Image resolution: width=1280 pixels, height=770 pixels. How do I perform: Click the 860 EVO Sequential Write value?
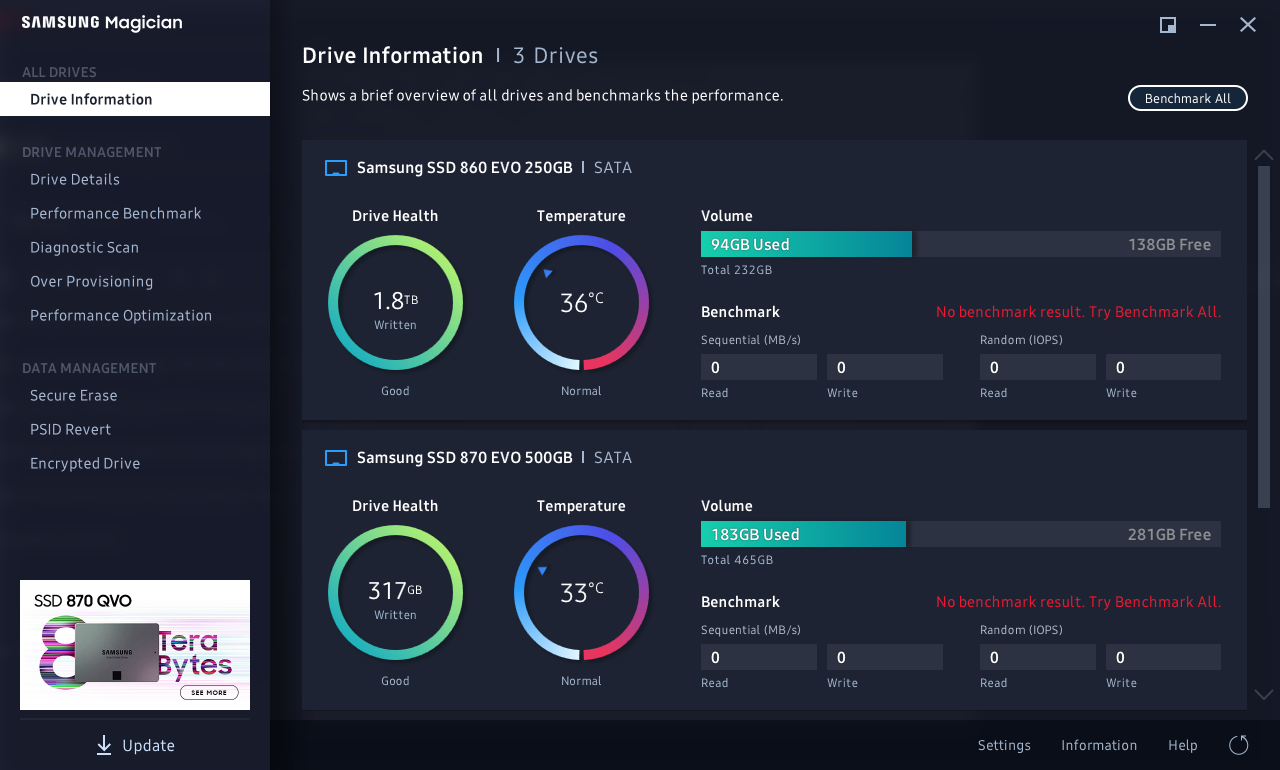(x=885, y=367)
